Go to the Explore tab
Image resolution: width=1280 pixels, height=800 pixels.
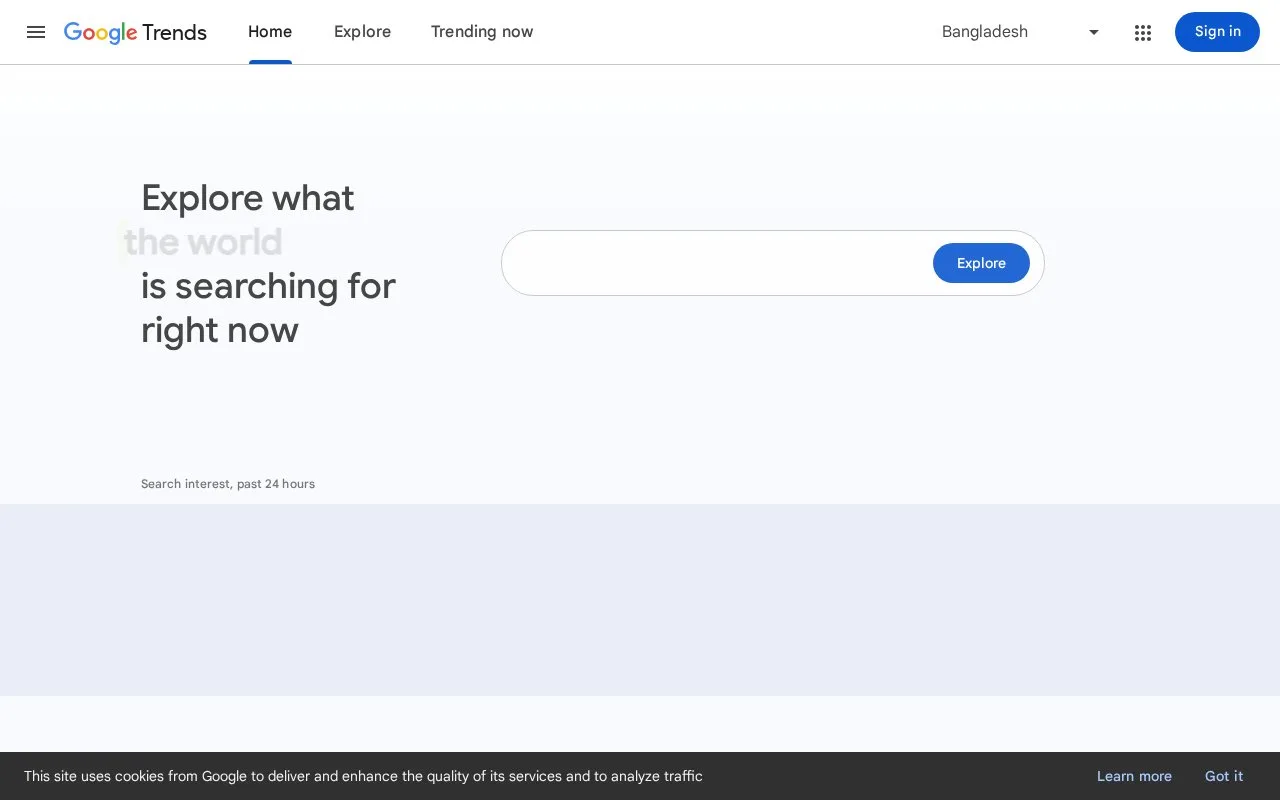pos(362,32)
